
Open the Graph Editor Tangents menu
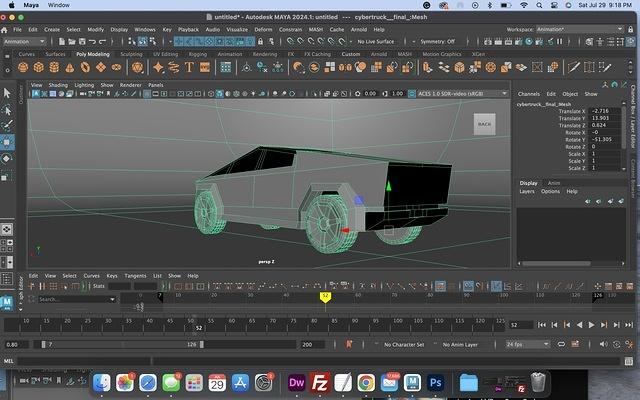pyautogui.click(x=135, y=276)
